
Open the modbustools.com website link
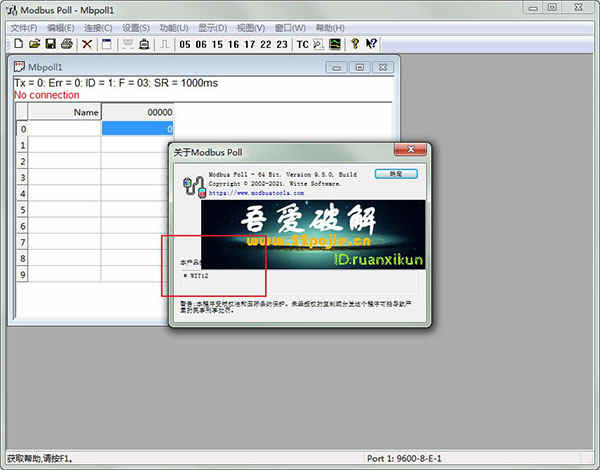pyautogui.click(x=256, y=193)
